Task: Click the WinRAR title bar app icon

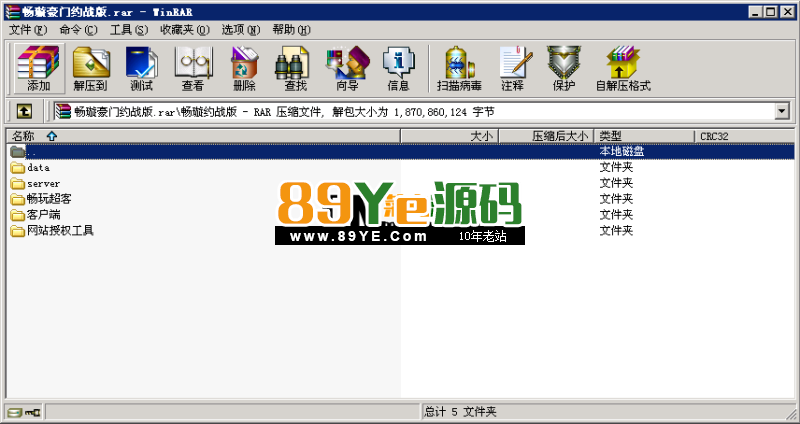Action: (x=13, y=12)
